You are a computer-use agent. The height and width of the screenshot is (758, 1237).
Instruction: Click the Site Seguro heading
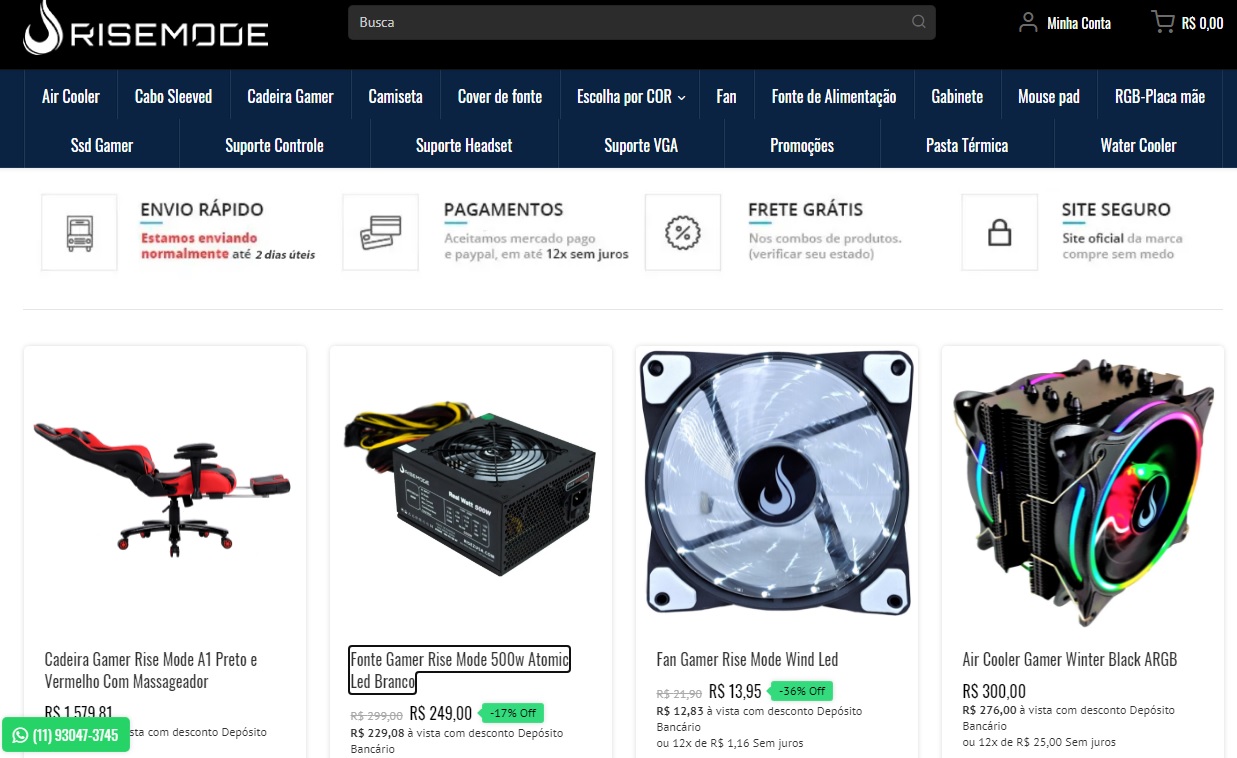click(1116, 209)
